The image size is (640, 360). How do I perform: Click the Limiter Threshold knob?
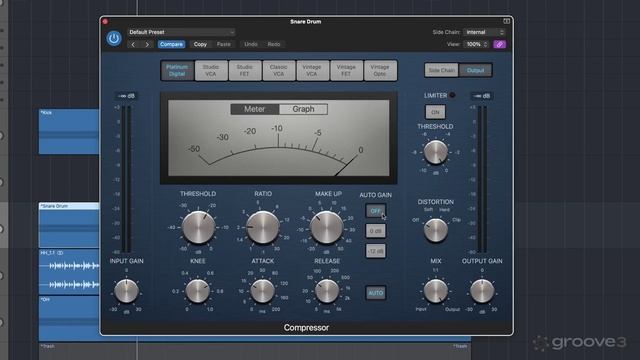436,152
